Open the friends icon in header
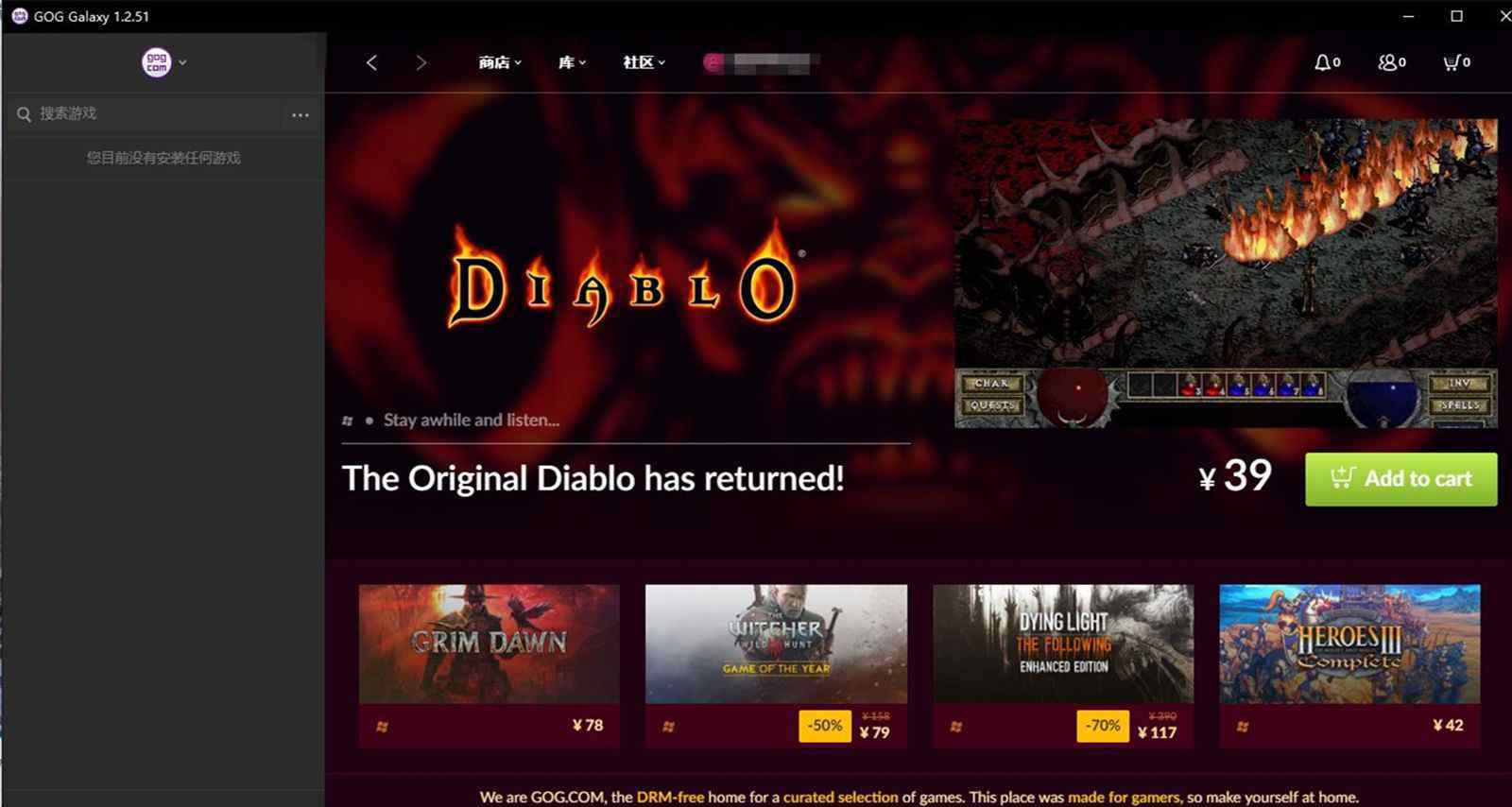The image size is (1512, 807). click(x=1392, y=62)
